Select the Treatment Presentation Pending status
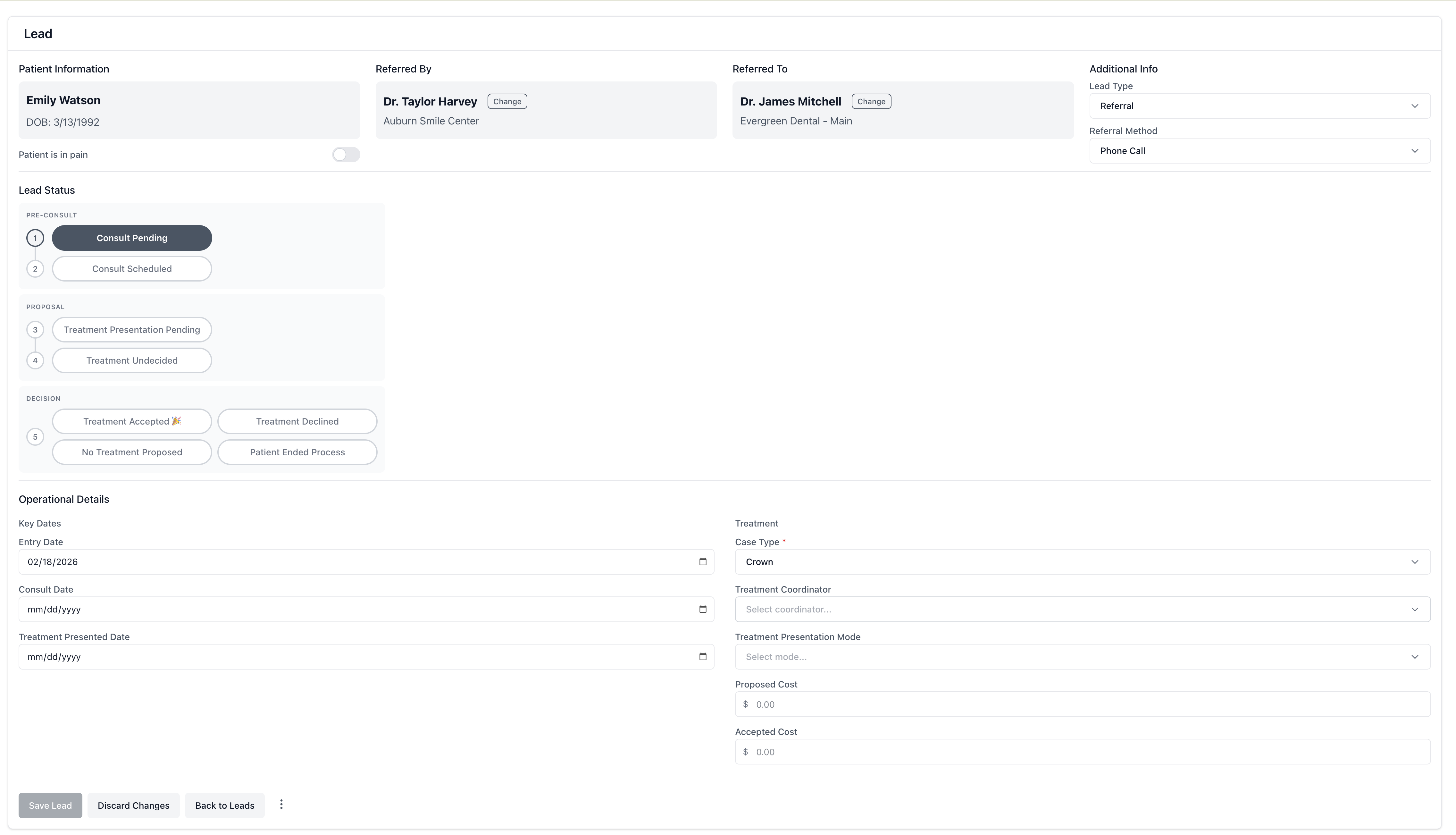The width and height of the screenshot is (1456, 835). tap(131, 329)
